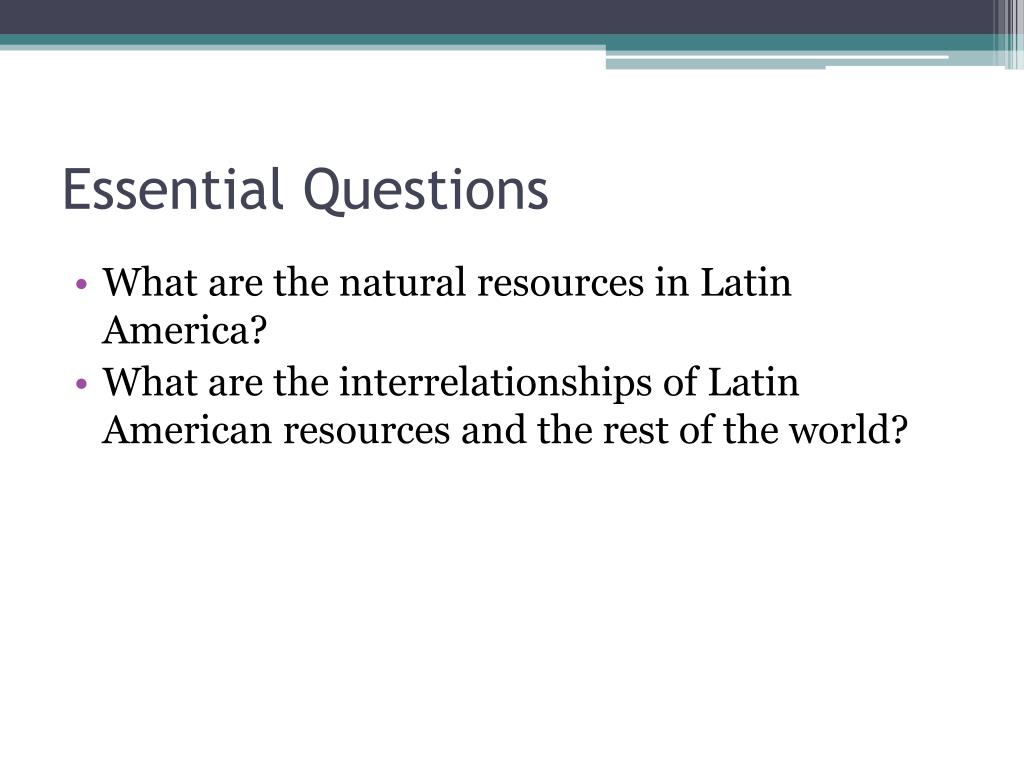Click the first line 'What are the natural resources in Latin'
1024x768 pixels.
[447, 282]
